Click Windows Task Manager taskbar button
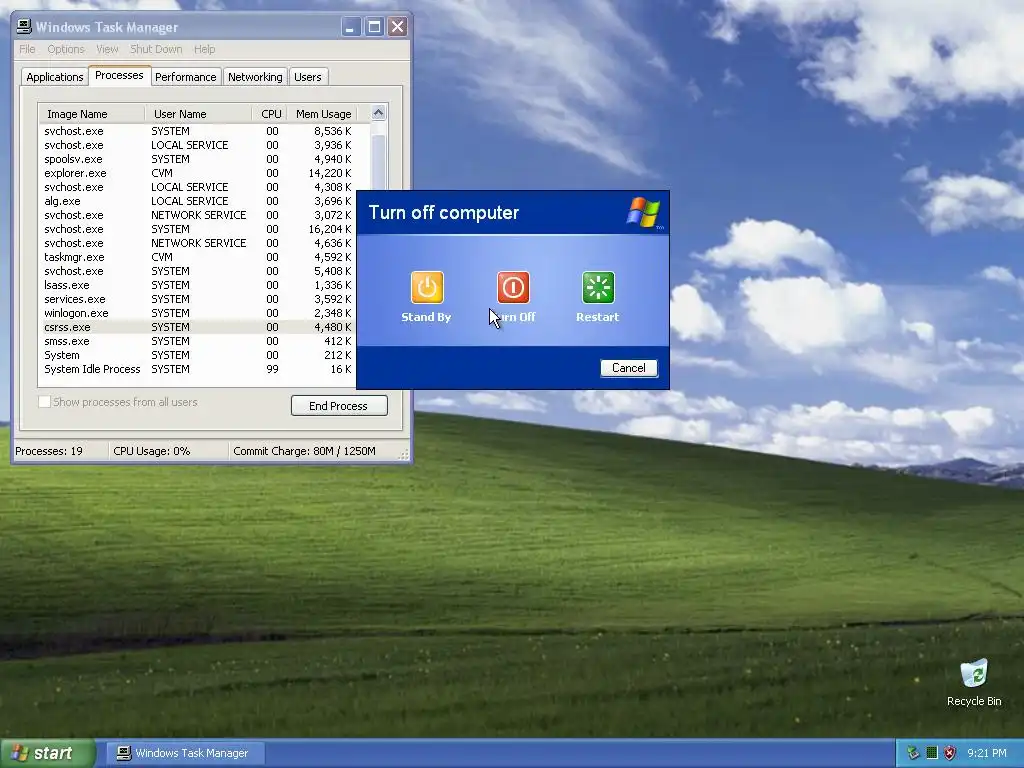This screenshot has width=1024, height=768. click(x=185, y=753)
